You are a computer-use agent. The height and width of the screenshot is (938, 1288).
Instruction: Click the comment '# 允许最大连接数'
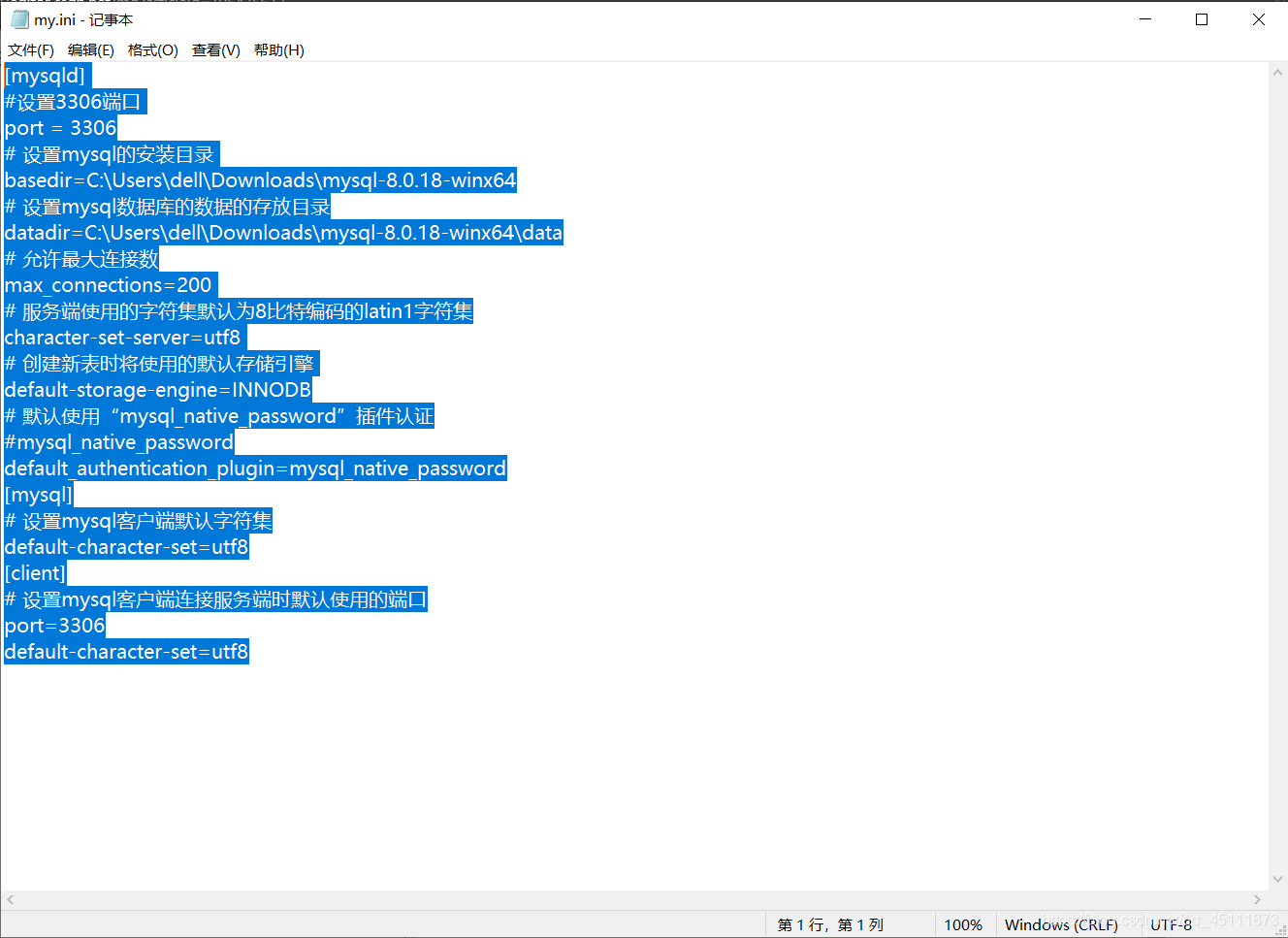81,259
